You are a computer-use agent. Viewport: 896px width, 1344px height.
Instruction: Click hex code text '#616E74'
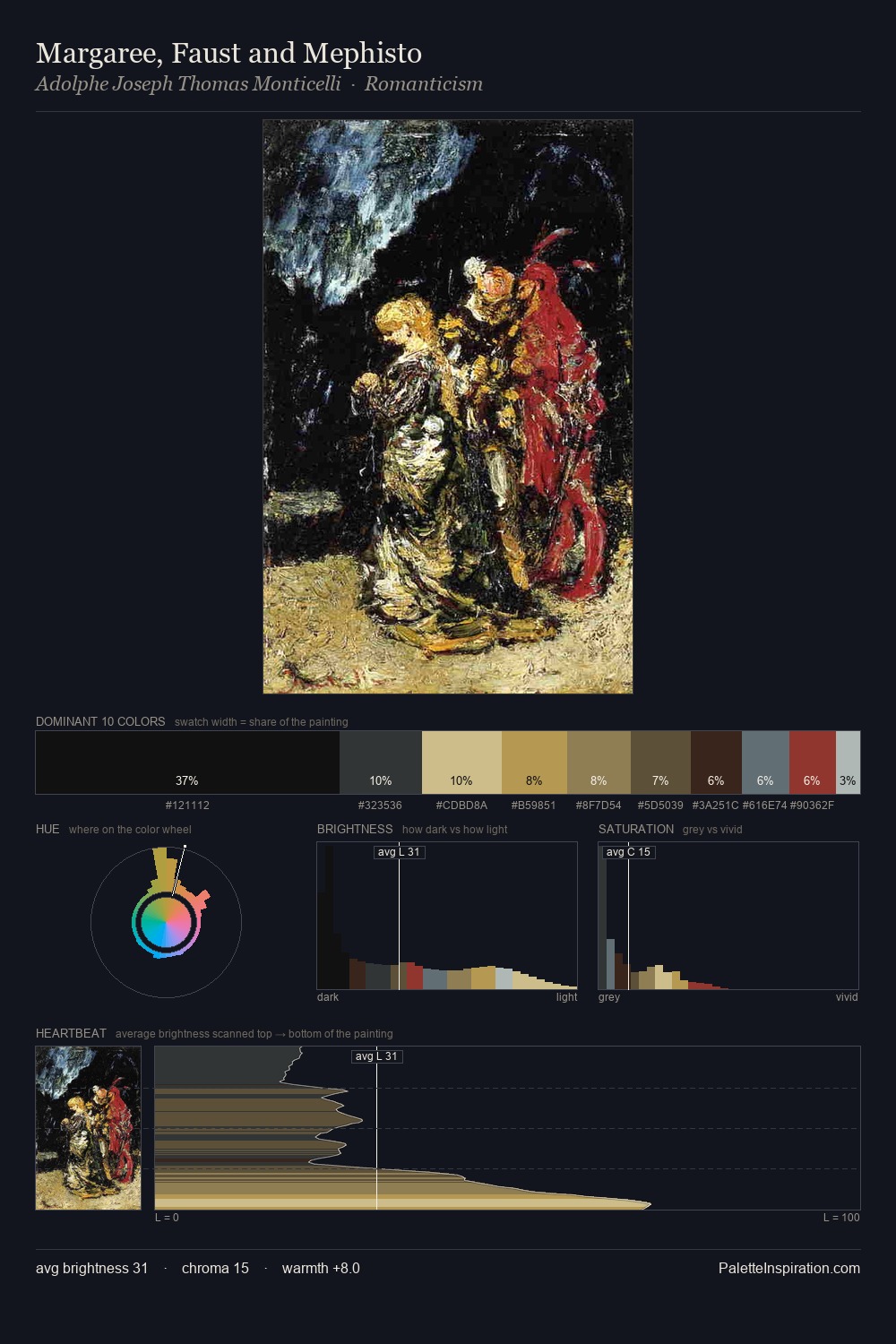click(x=765, y=805)
